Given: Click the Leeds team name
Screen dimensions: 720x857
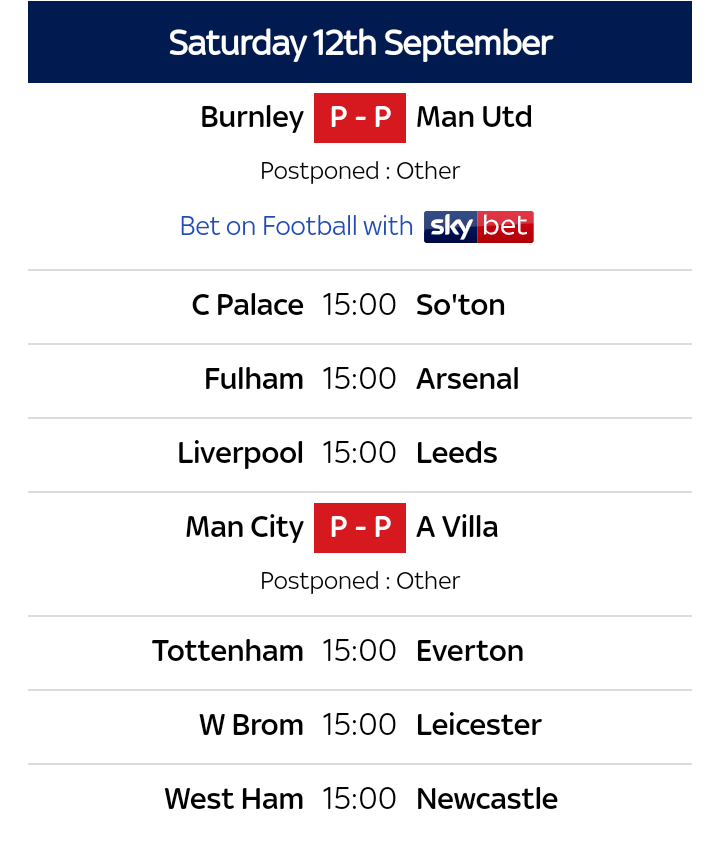Looking at the screenshot, I should point(456,454).
